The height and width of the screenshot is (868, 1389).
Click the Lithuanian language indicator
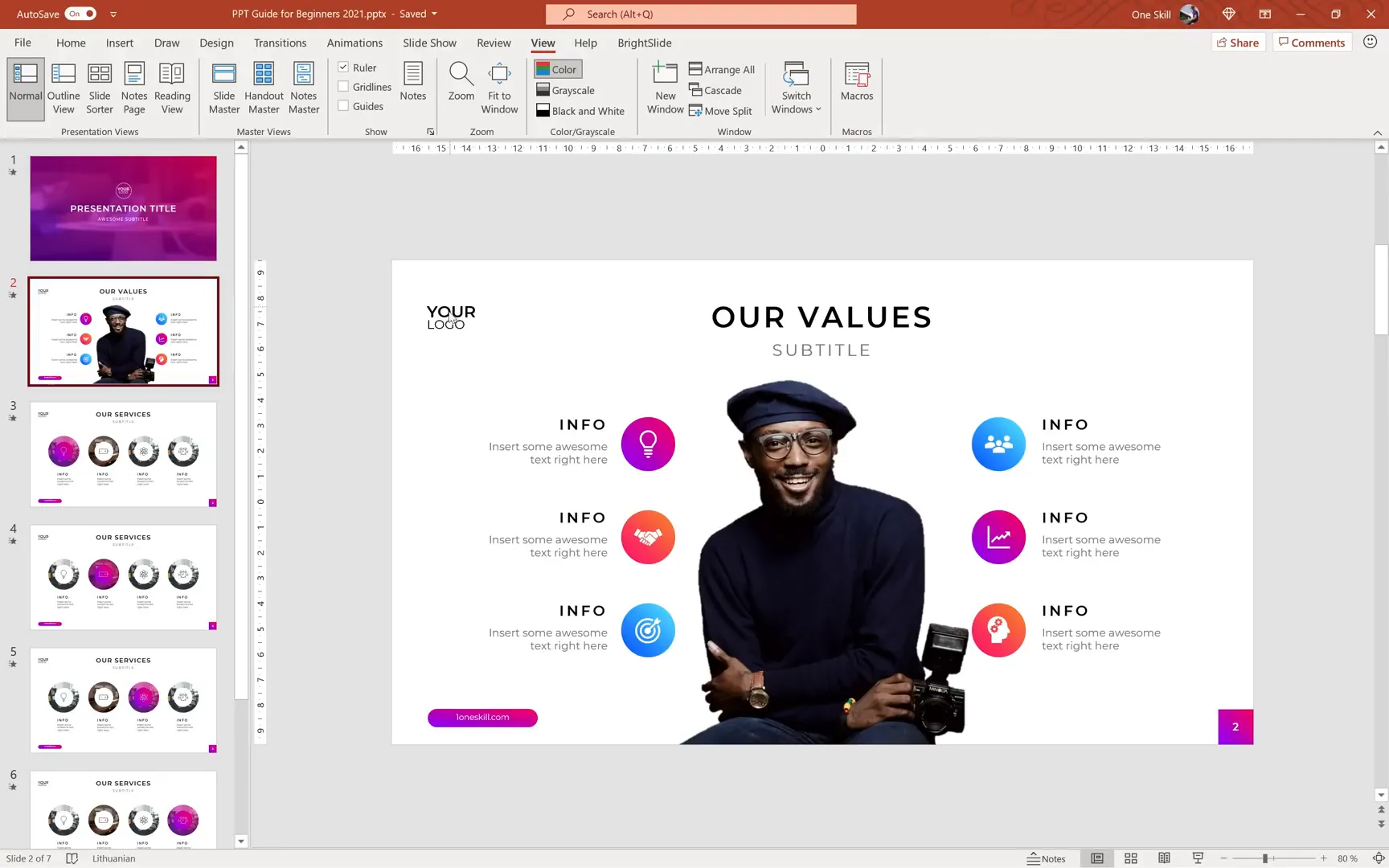[x=114, y=858]
